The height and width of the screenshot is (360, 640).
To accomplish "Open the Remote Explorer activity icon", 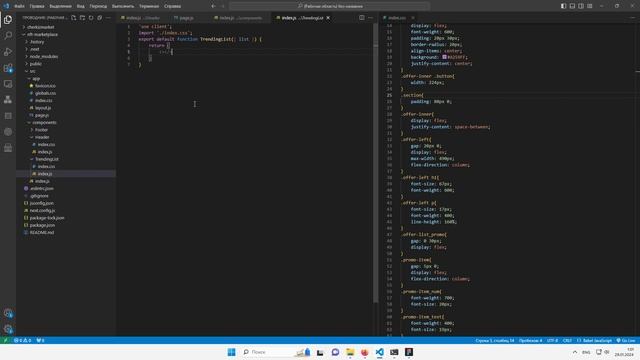I will coord(8,84).
